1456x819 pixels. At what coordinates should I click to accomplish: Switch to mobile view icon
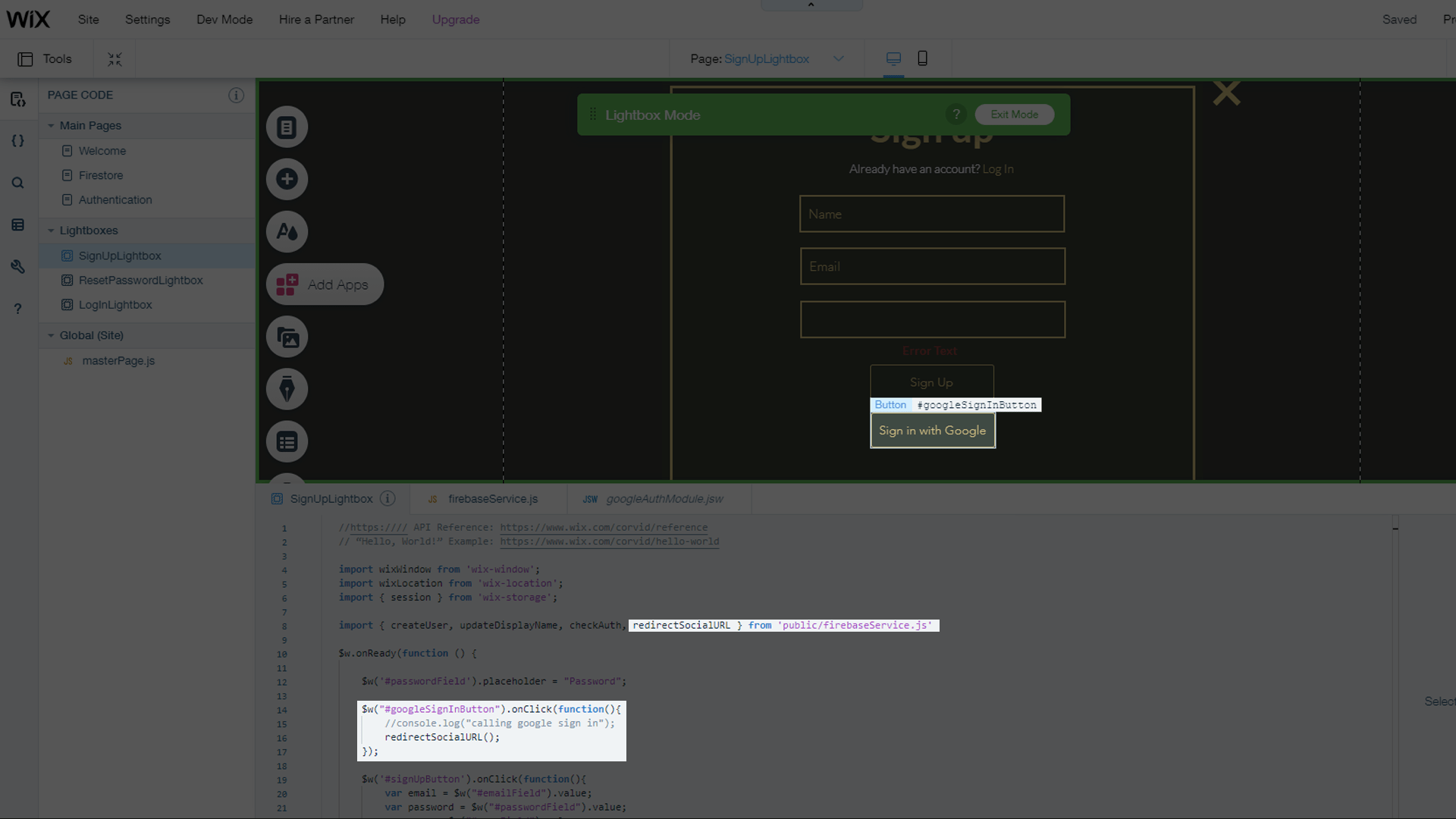click(922, 58)
